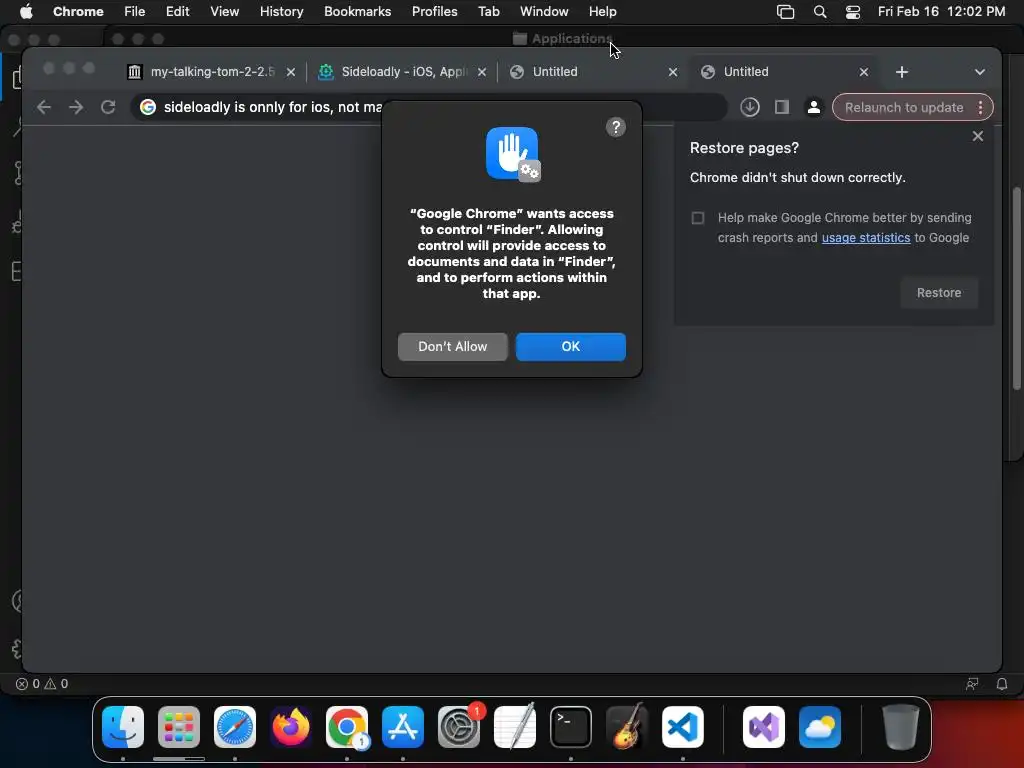Close the my-talking-tom tab
The width and height of the screenshot is (1024, 768).
291,72
